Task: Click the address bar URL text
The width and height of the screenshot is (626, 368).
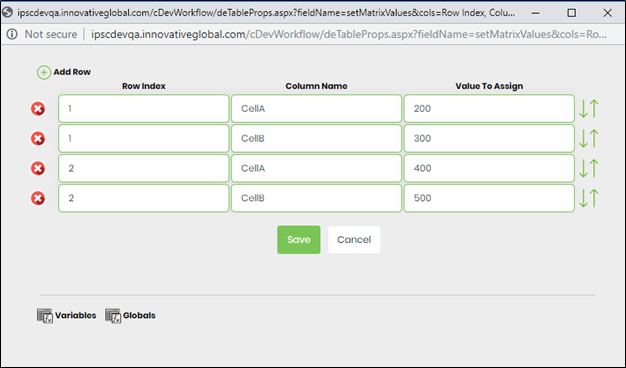Action: tap(349, 34)
